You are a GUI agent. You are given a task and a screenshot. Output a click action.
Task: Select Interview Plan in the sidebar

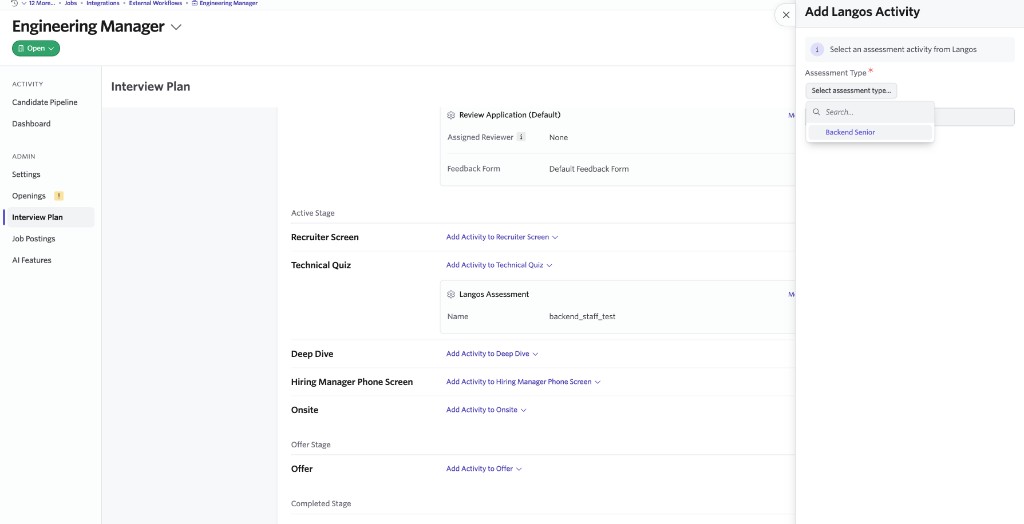pyautogui.click(x=49, y=217)
